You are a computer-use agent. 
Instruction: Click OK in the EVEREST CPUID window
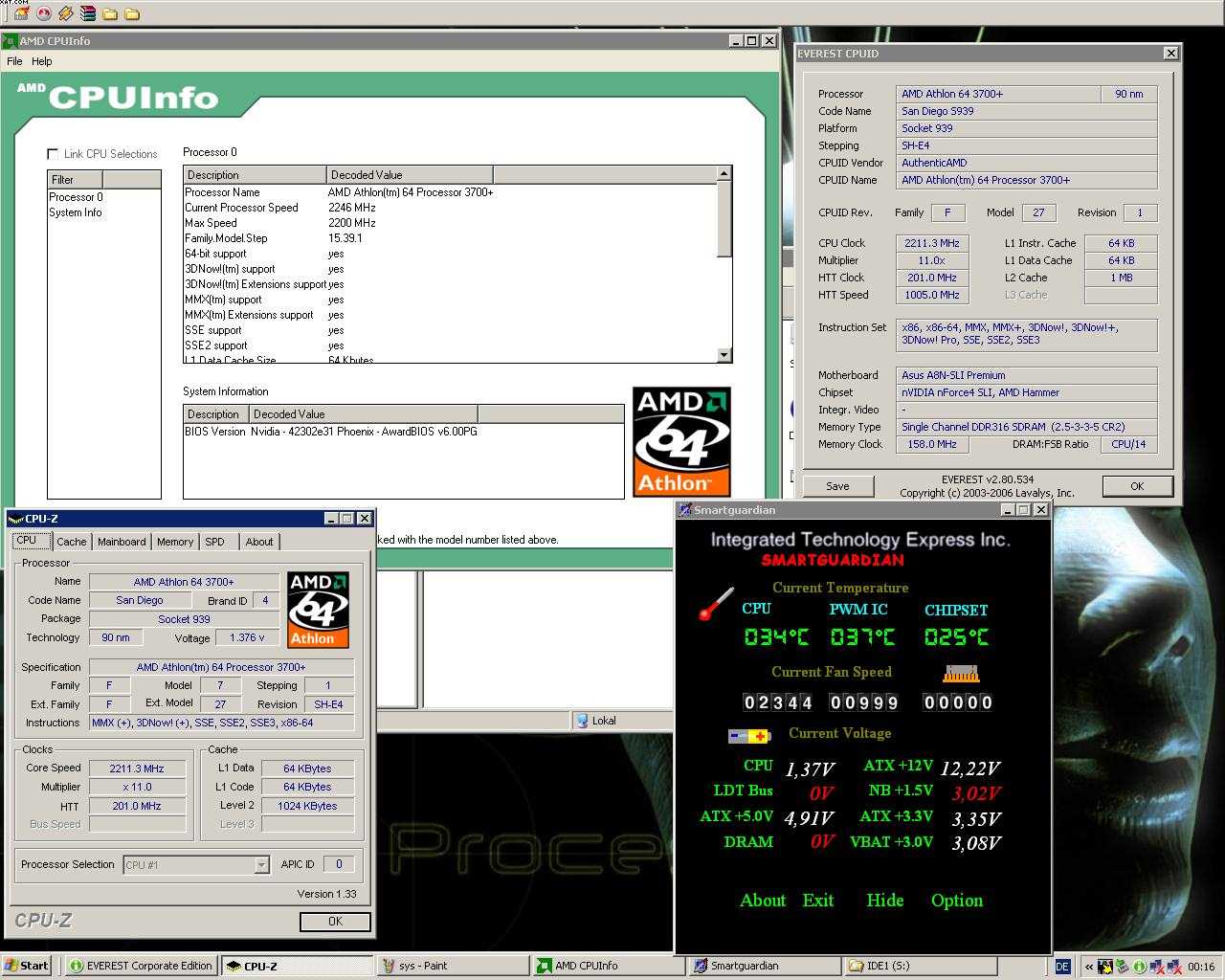(x=1137, y=486)
